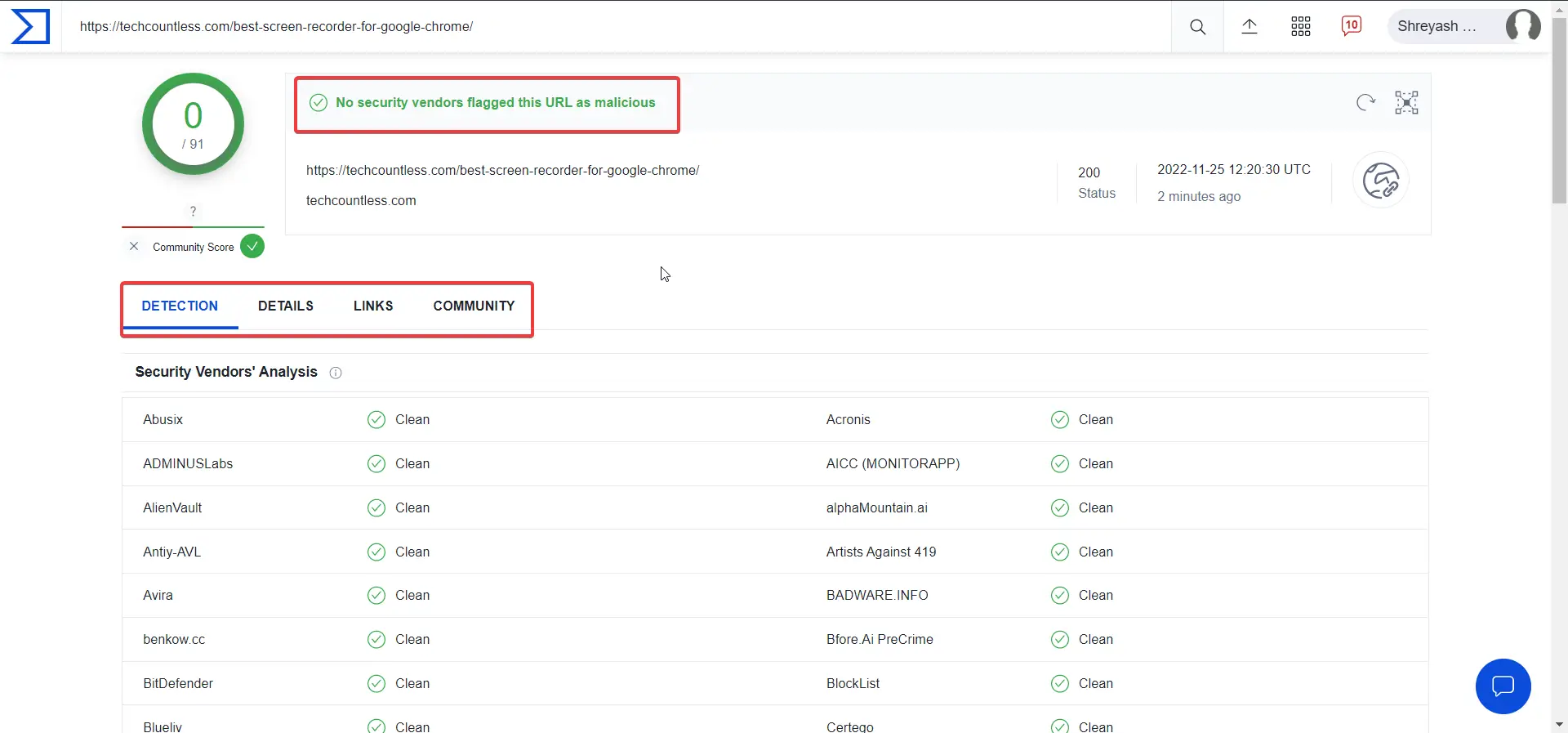Click the AICC (MONITORAPP) vendor name
Viewport: 1568px width, 733px height.
click(893, 463)
